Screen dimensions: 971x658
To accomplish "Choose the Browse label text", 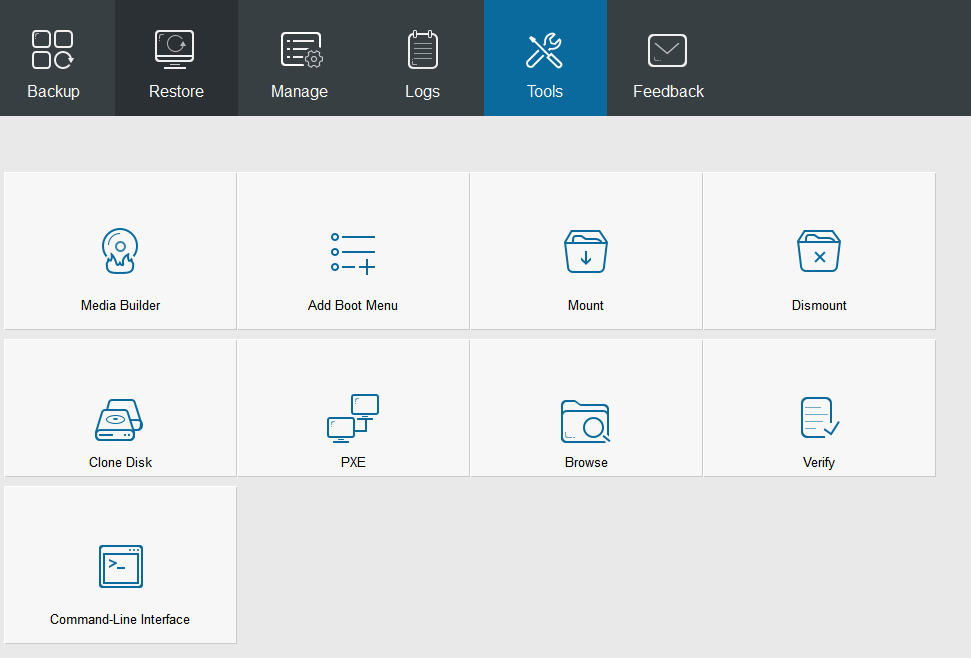I will (x=586, y=462).
